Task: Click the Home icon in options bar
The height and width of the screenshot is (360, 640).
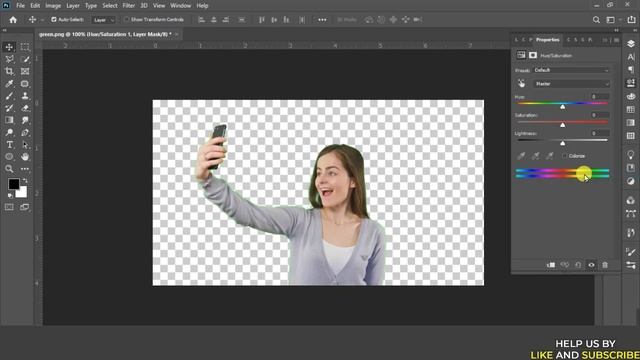Action: tap(13, 20)
